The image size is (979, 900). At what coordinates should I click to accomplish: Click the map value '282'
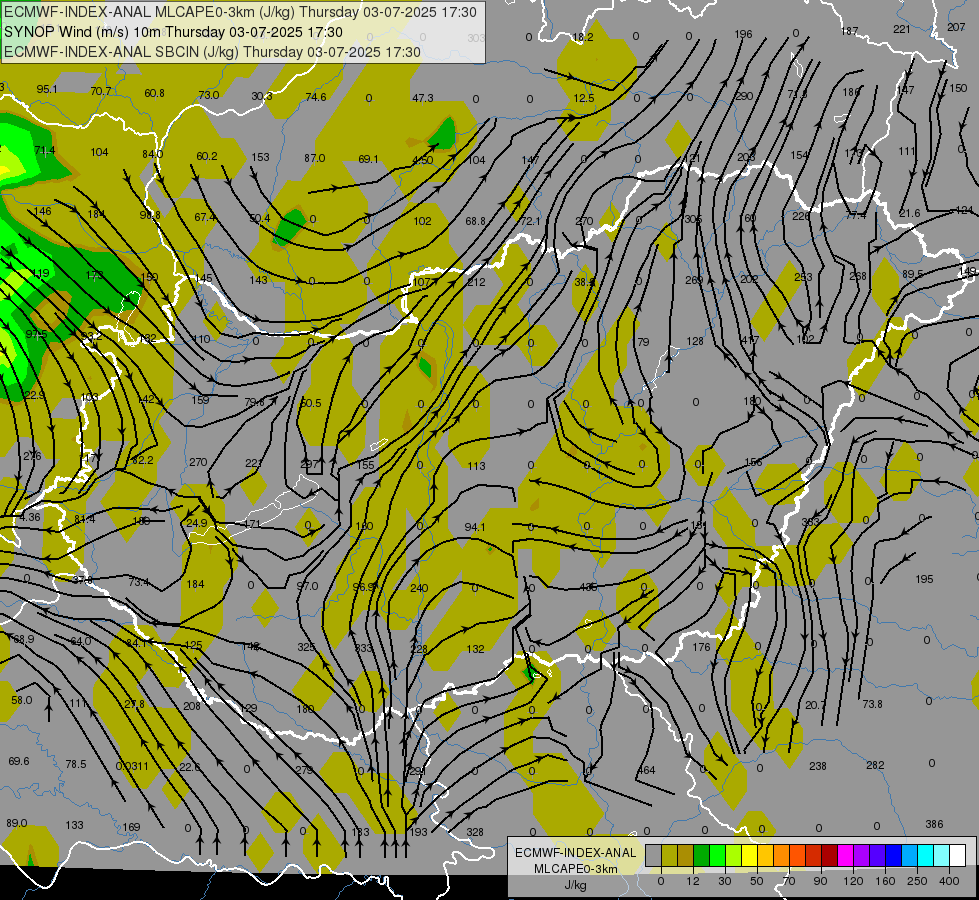tap(875, 765)
